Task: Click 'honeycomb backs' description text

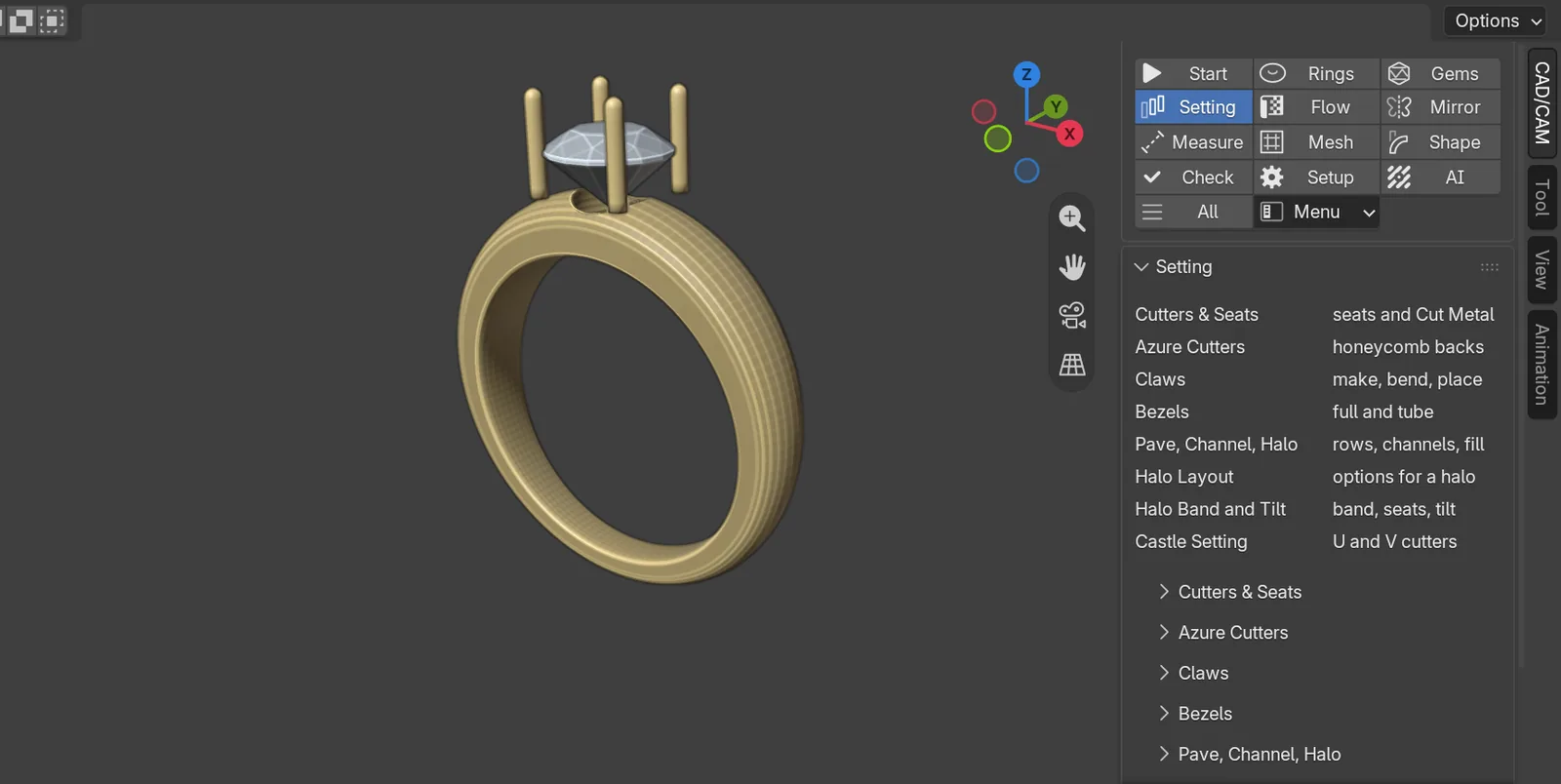Action: click(1408, 347)
